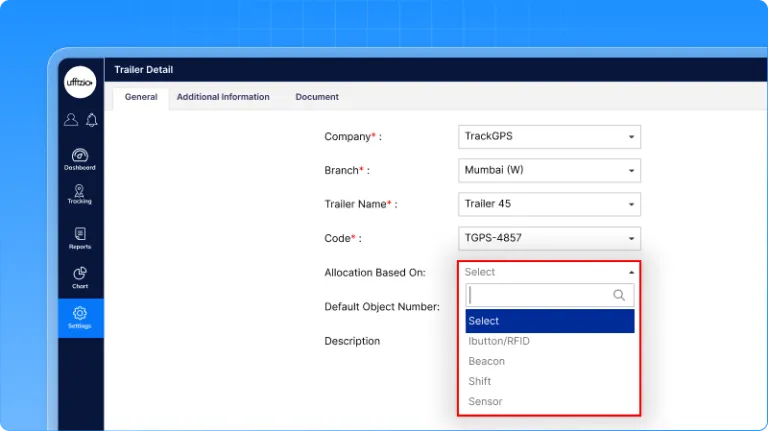
Task: Open Tracking from the sidebar
Action: pyautogui.click(x=80, y=194)
